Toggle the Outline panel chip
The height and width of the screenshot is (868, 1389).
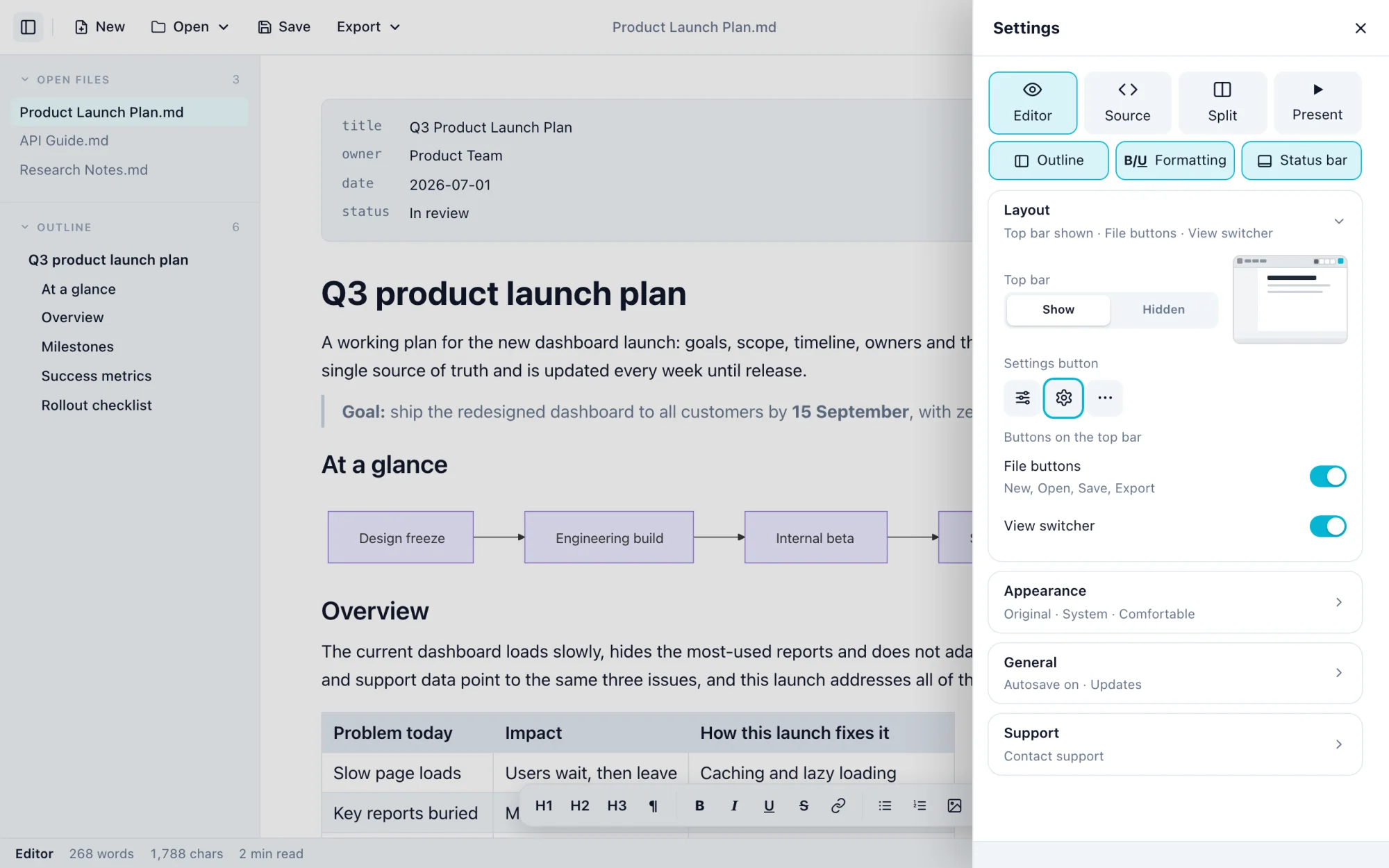click(x=1048, y=160)
